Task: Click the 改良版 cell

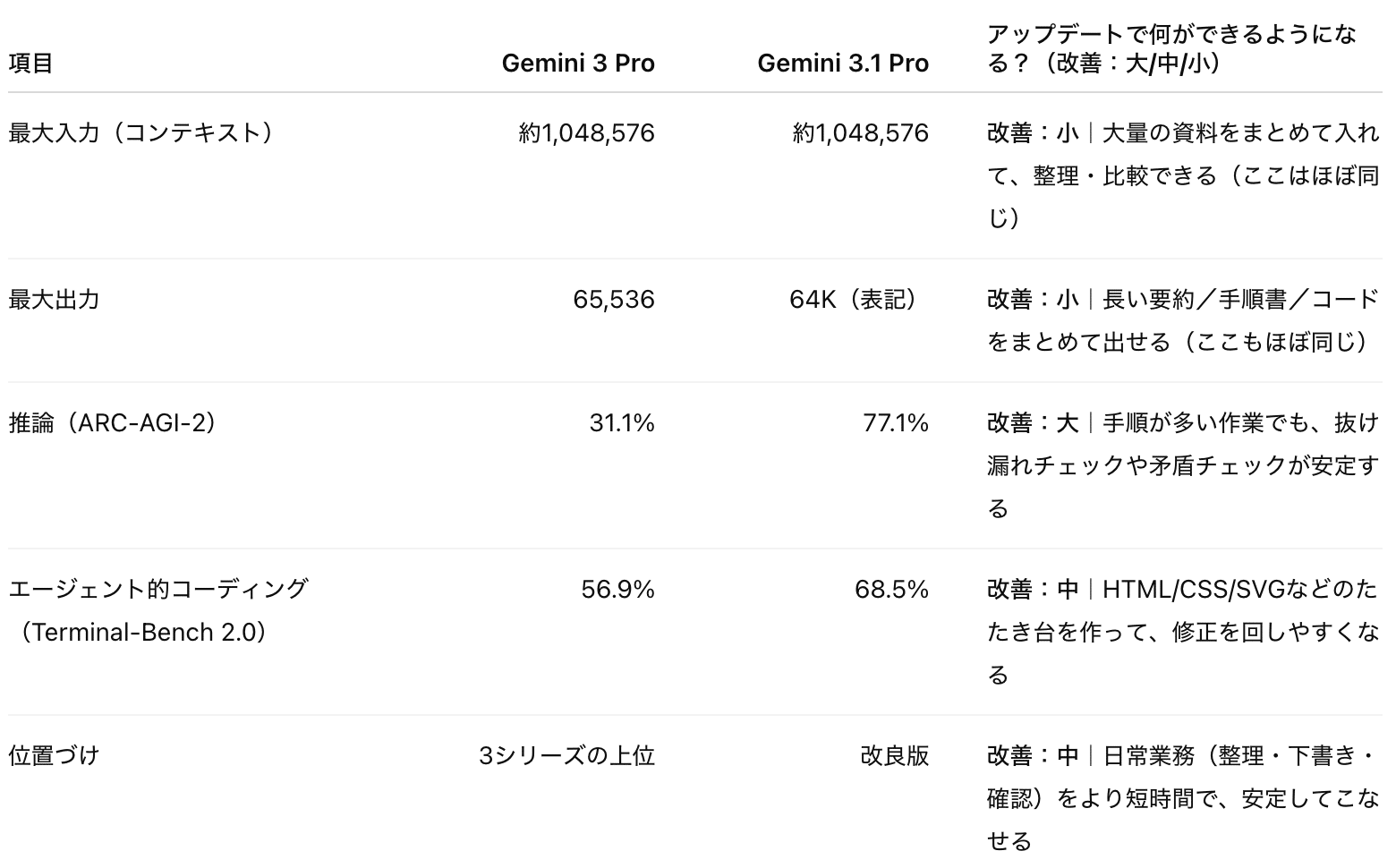Action: (895, 756)
